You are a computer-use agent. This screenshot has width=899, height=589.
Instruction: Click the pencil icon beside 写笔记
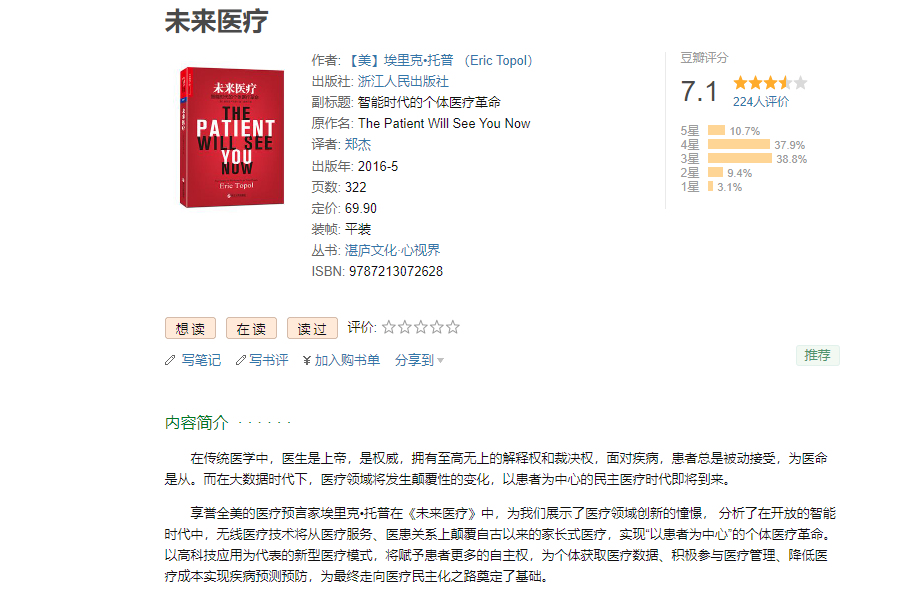click(x=170, y=360)
